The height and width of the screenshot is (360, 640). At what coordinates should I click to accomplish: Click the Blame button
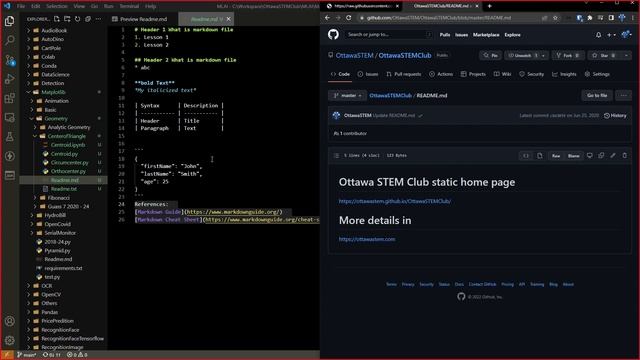click(573, 156)
